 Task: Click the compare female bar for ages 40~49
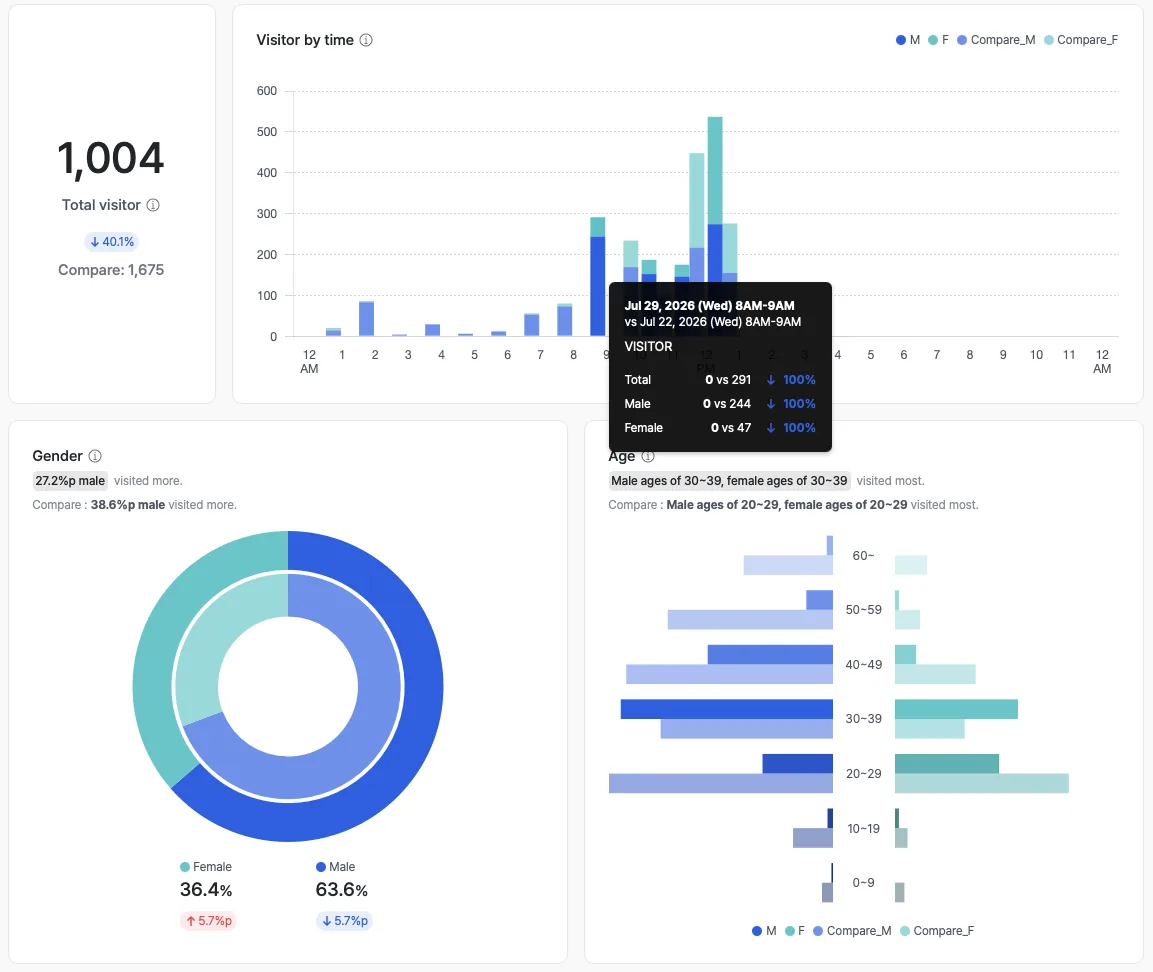[x=935, y=674]
